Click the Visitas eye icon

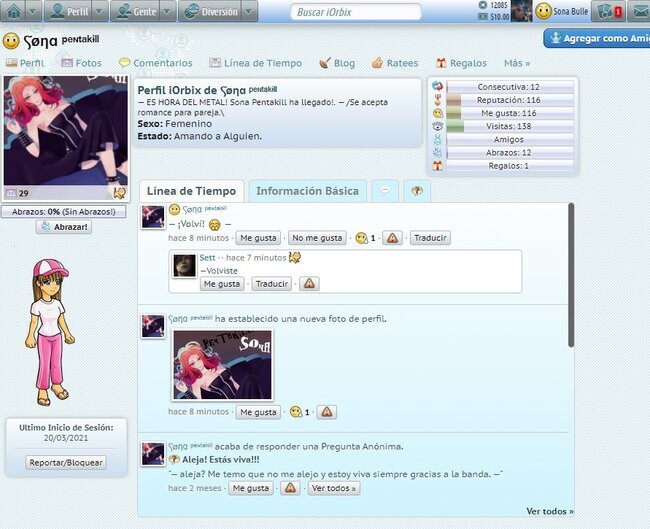coord(438,126)
